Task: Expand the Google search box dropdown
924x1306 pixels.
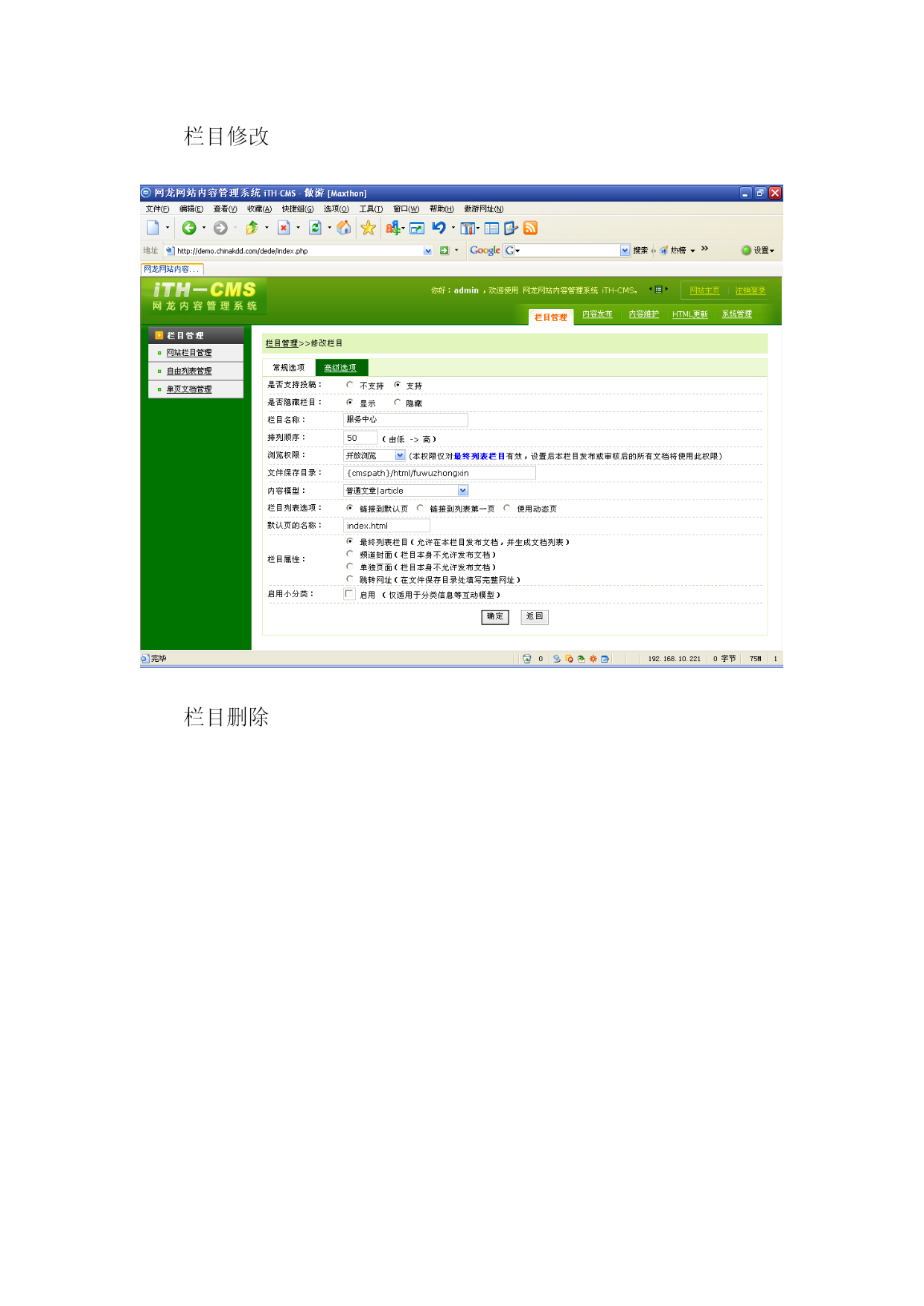Action: pos(625,250)
